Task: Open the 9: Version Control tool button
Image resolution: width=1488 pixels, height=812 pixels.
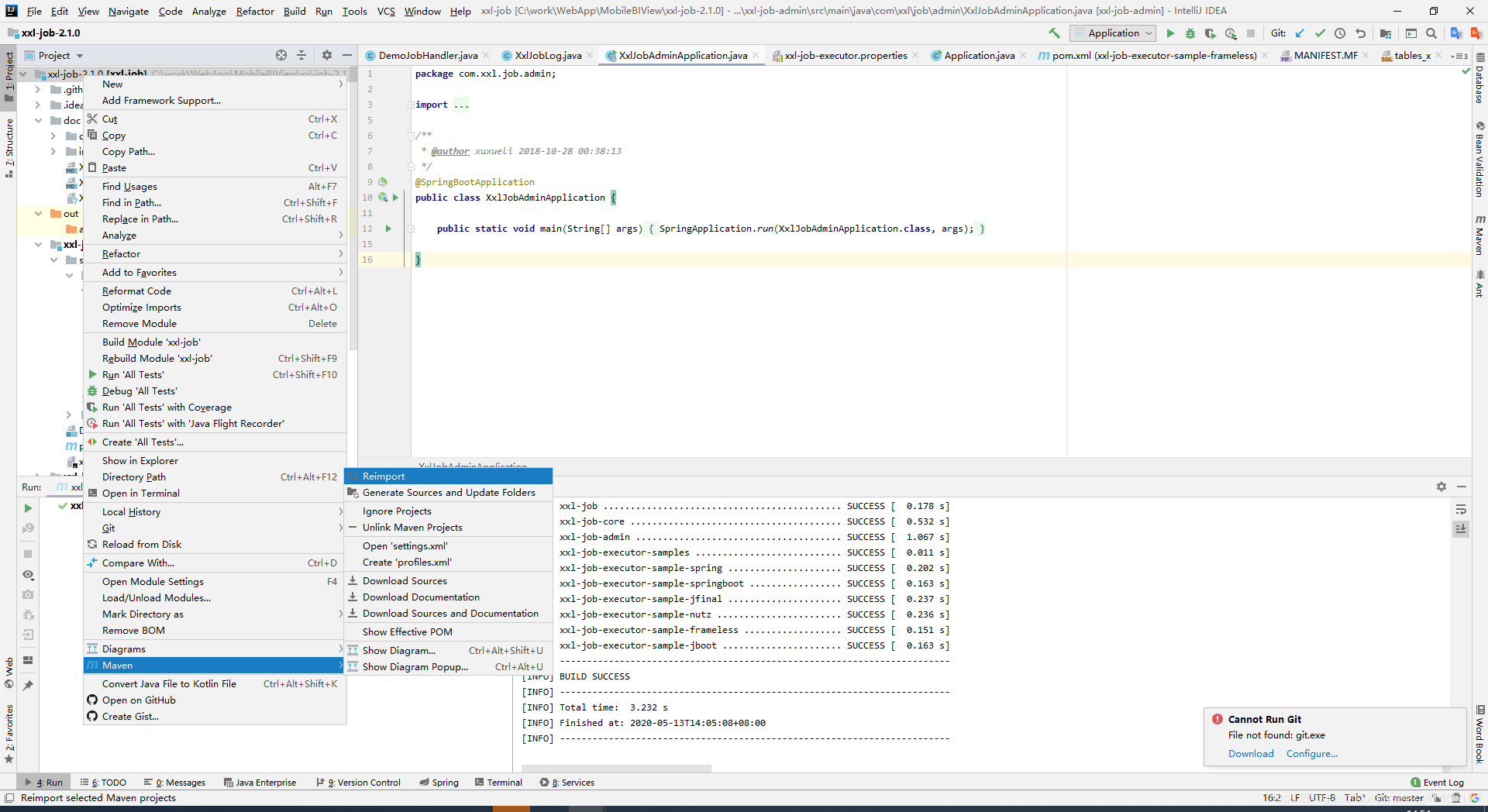Action: coord(359,783)
